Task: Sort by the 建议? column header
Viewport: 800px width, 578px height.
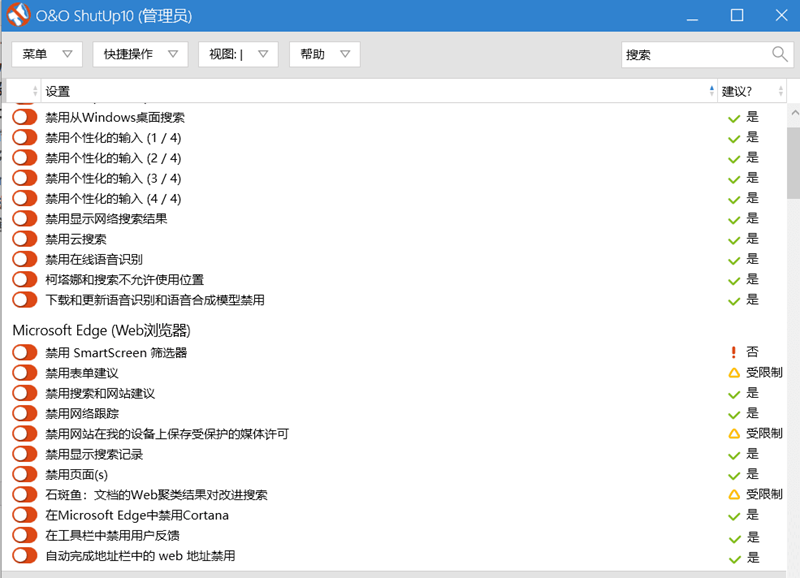Action: pos(752,91)
